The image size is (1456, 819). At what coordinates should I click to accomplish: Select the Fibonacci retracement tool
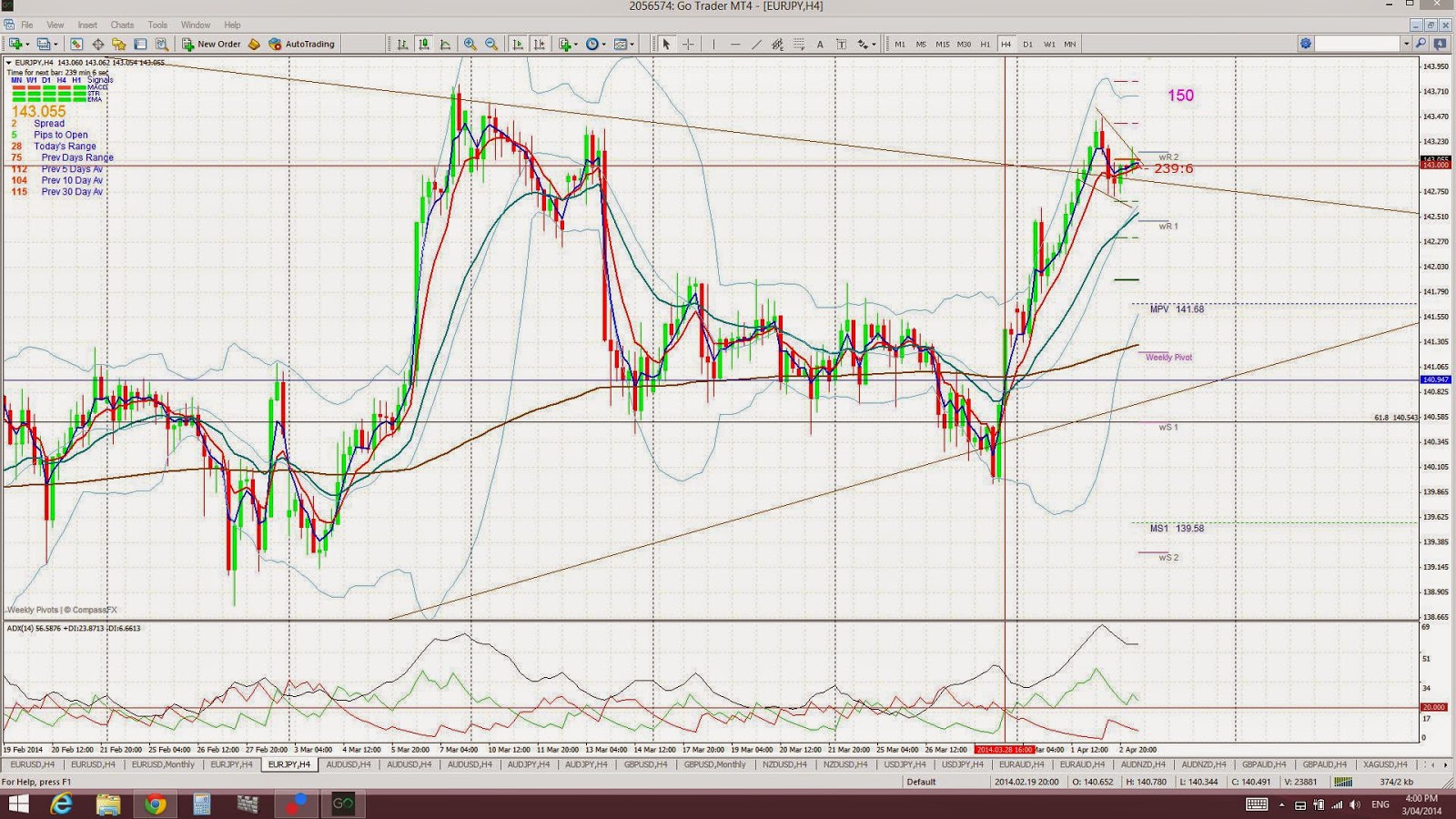799,44
